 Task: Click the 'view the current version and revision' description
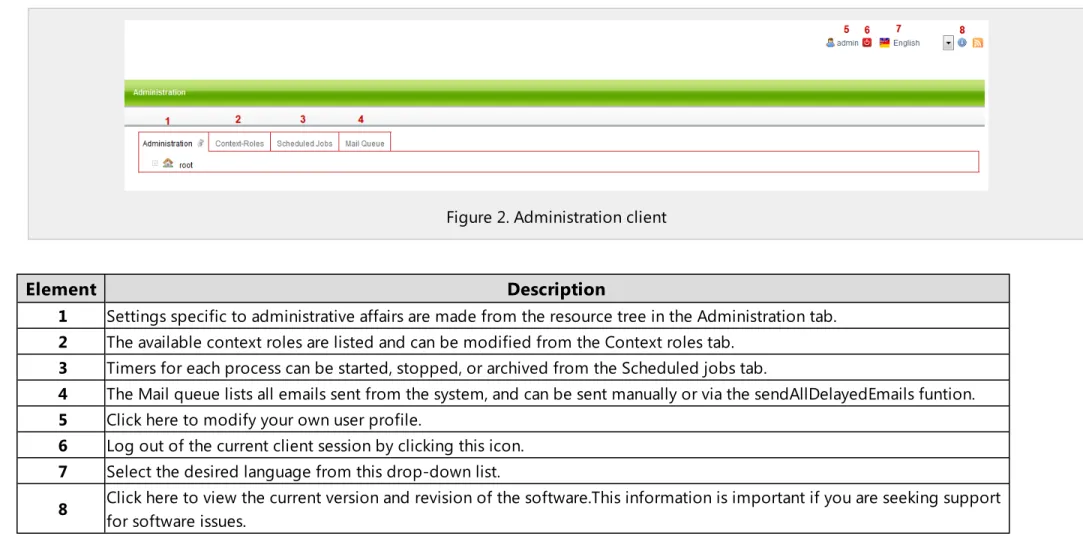557,509
